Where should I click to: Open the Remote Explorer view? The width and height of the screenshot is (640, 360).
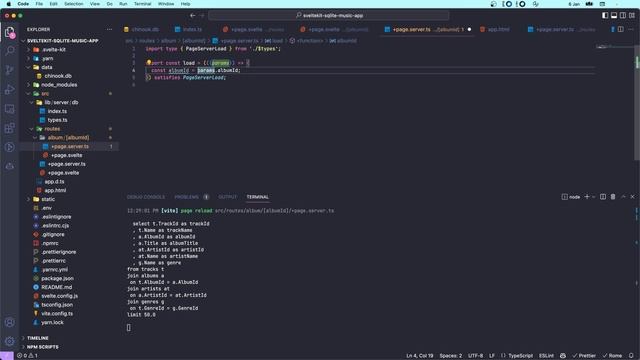9,109
